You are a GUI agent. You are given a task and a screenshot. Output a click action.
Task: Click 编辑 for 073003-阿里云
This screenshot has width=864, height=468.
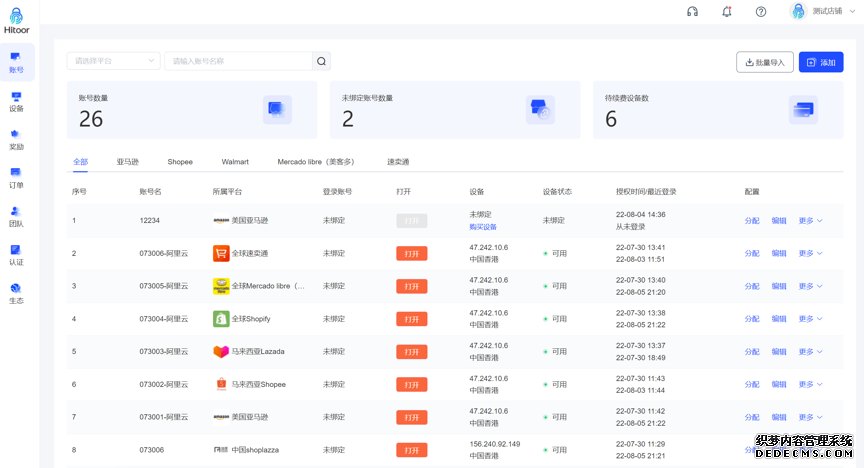pos(779,352)
